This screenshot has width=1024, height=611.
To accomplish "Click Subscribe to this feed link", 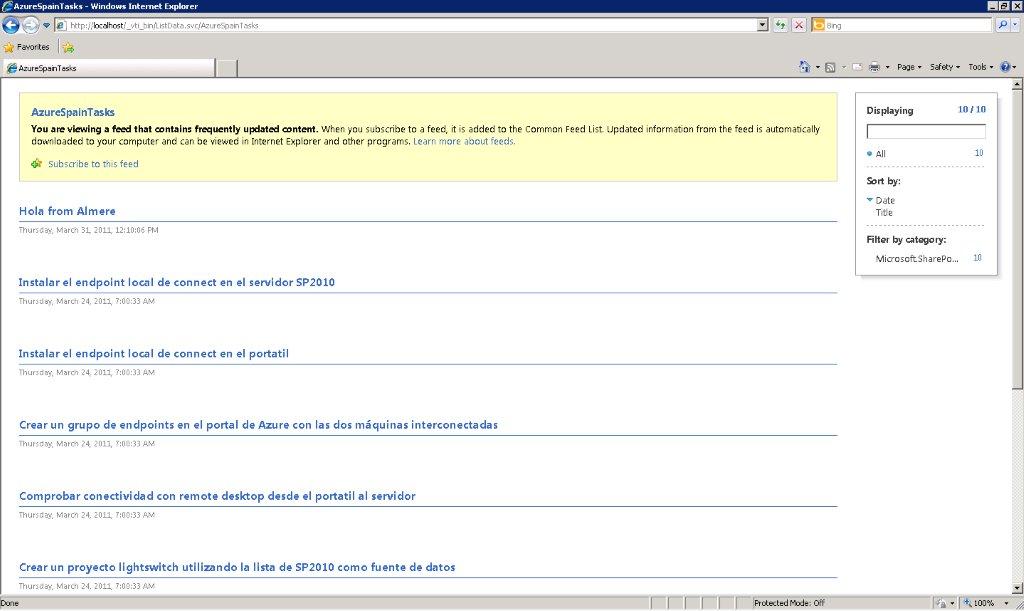I will point(93,164).
